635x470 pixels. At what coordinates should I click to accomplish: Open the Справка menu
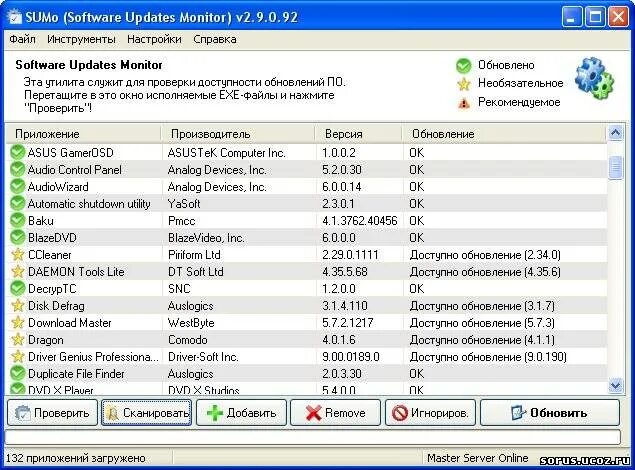(215, 39)
